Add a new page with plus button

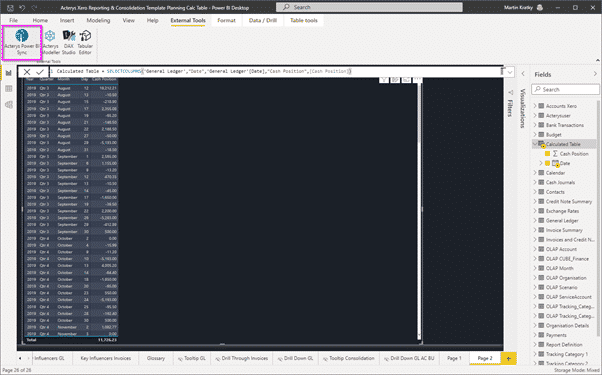coord(509,358)
